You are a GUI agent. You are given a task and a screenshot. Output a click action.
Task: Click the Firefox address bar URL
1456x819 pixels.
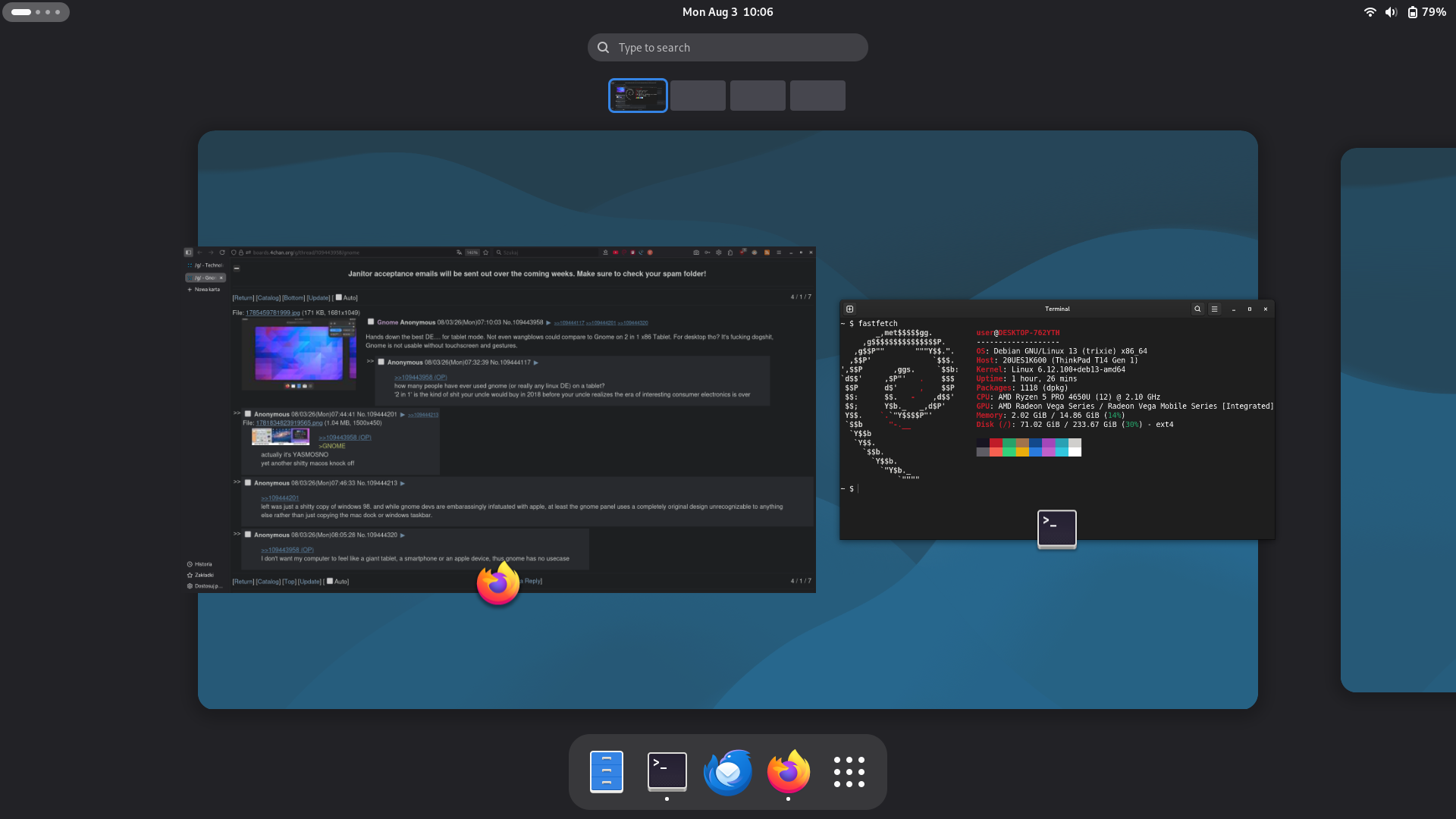(x=306, y=253)
